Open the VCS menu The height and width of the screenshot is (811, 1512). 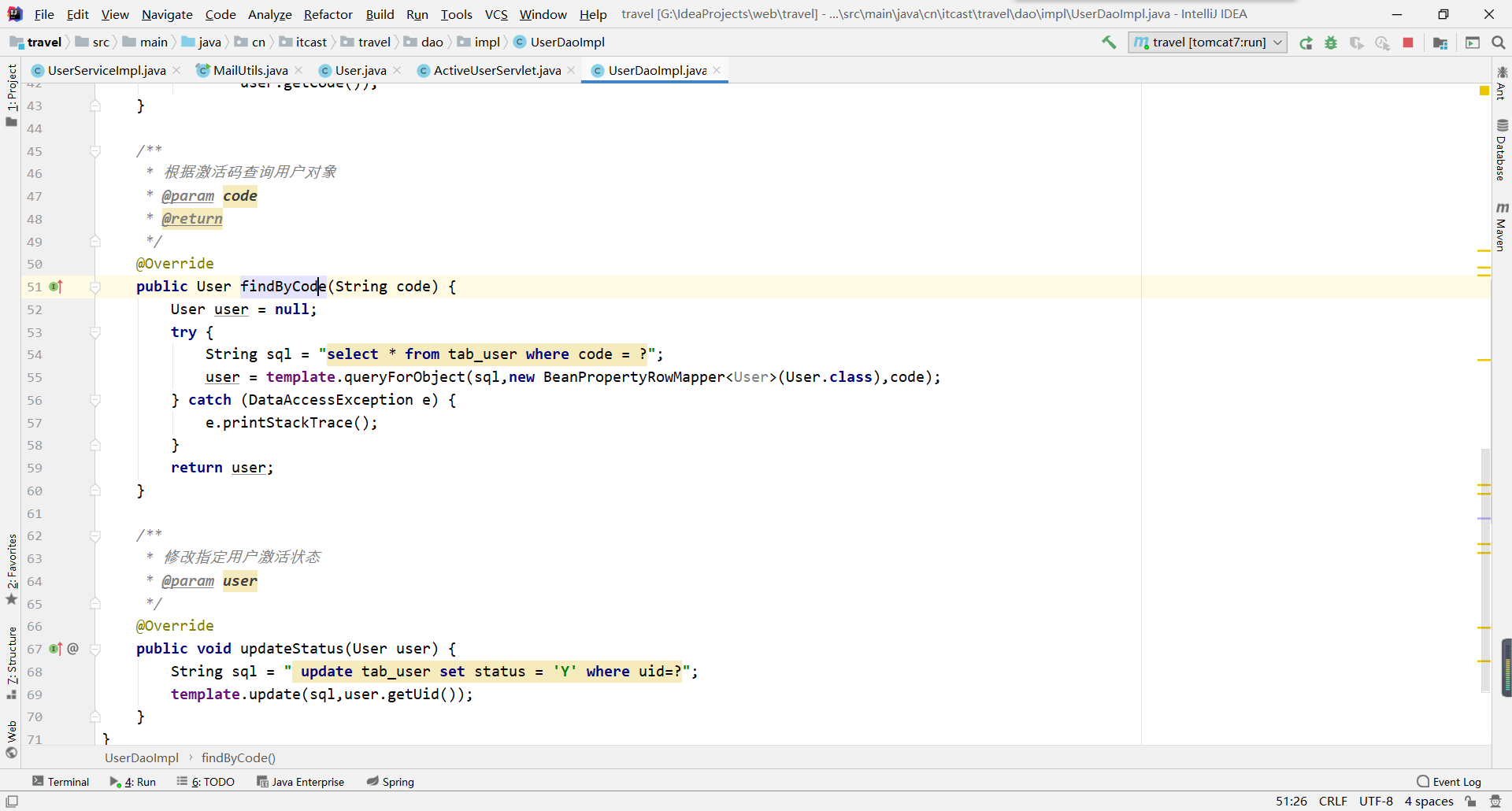[496, 14]
